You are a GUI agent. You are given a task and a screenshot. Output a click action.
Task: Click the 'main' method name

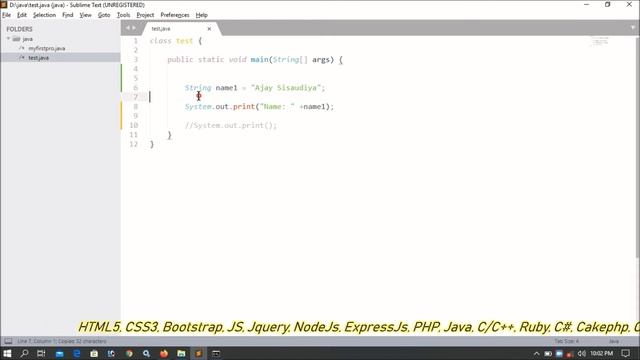point(259,60)
